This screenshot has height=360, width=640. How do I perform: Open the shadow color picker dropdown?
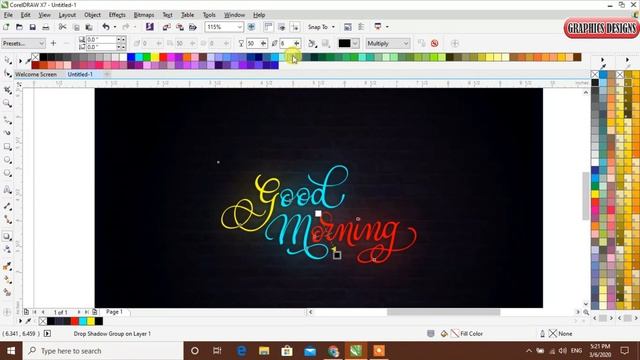click(x=355, y=43)
